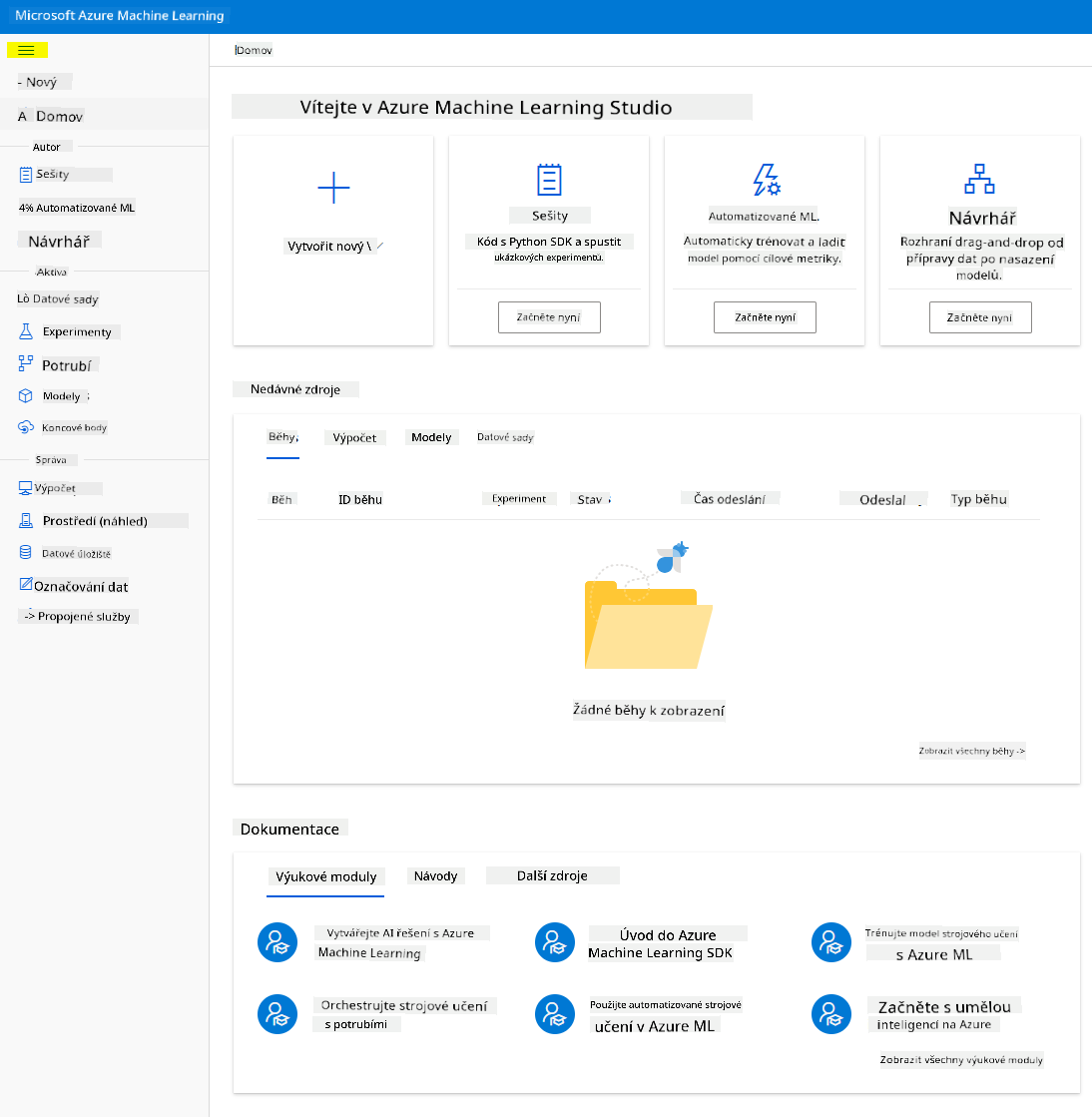This screenshot has height=1117, width=1092.
Task: Click the Prostředí (náhled) icon
Action: click(x=26, y=521)
